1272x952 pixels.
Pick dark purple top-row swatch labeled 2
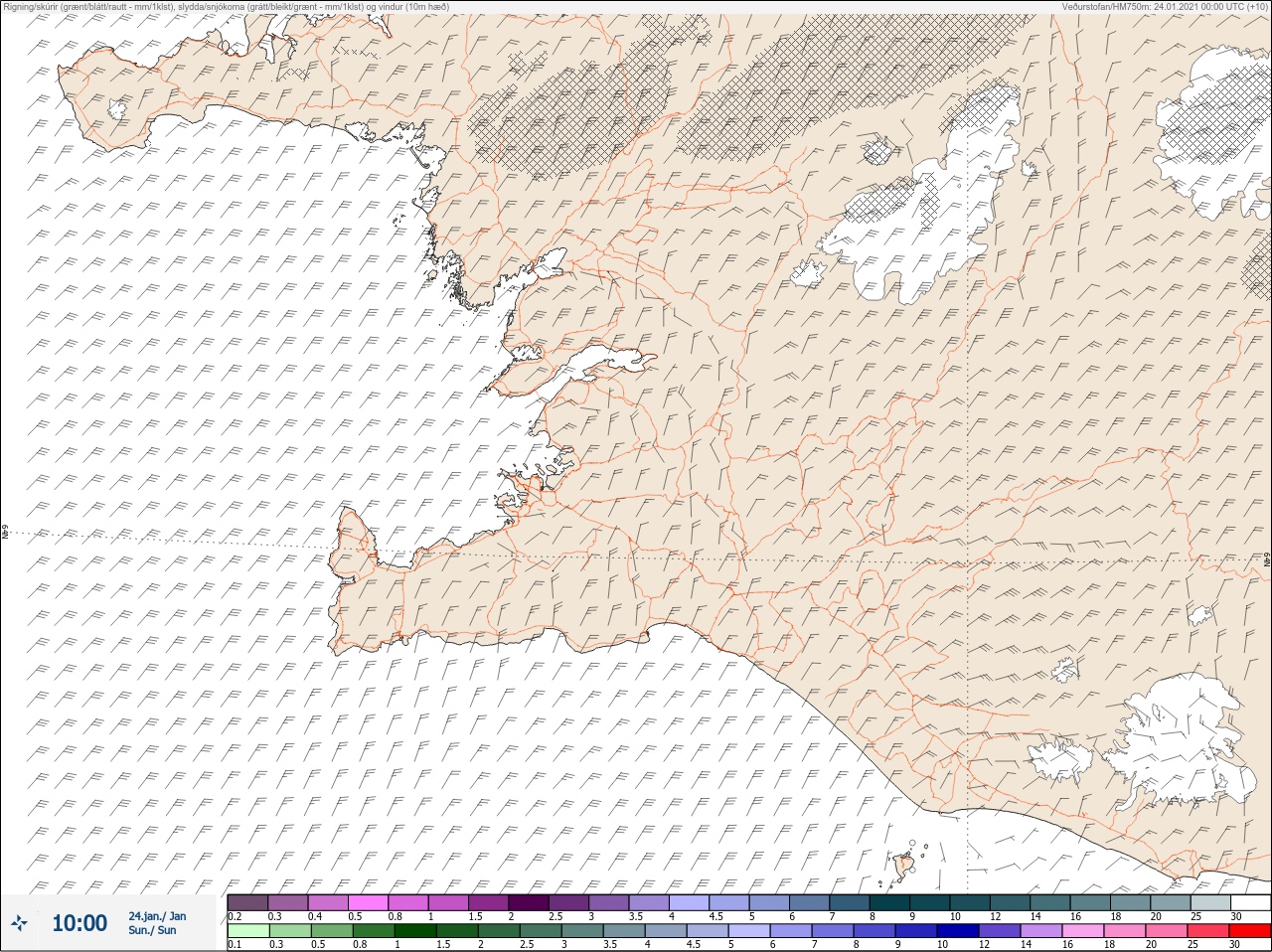tap(529, 902)
